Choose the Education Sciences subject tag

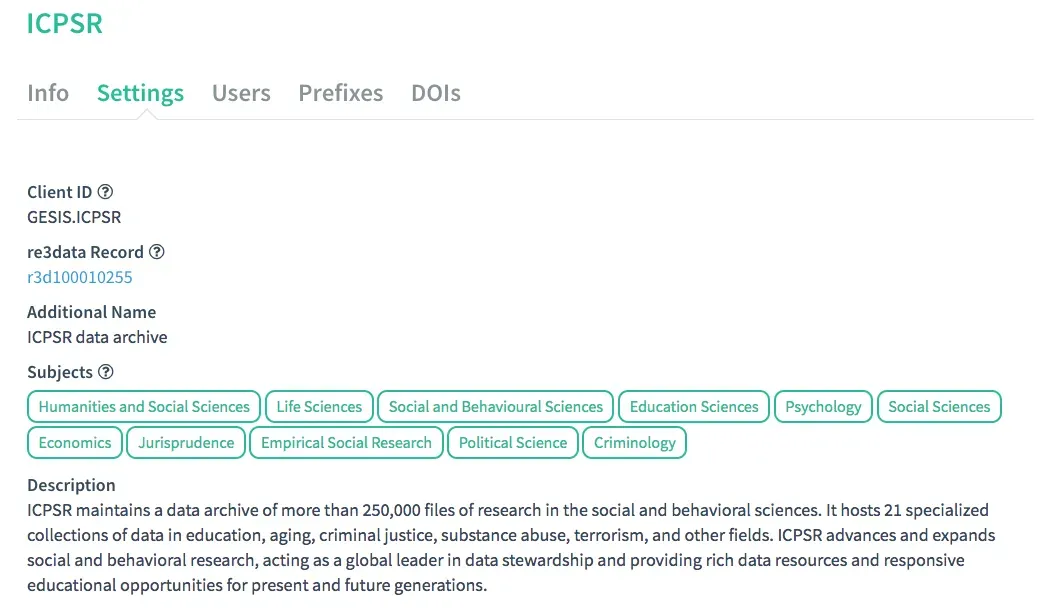pos(694,407)
